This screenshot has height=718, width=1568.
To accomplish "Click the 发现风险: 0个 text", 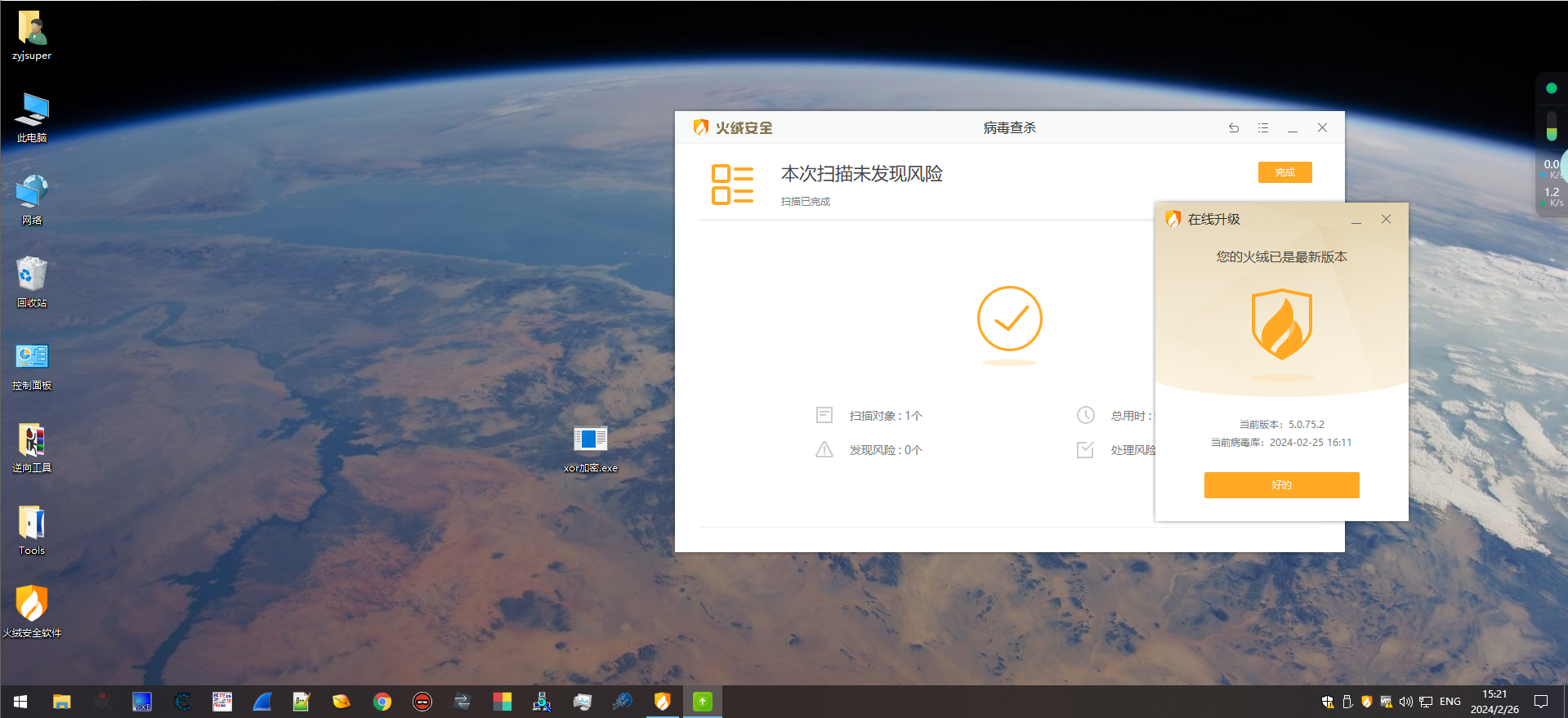I will pyautogui.click(x=886, y=450).
